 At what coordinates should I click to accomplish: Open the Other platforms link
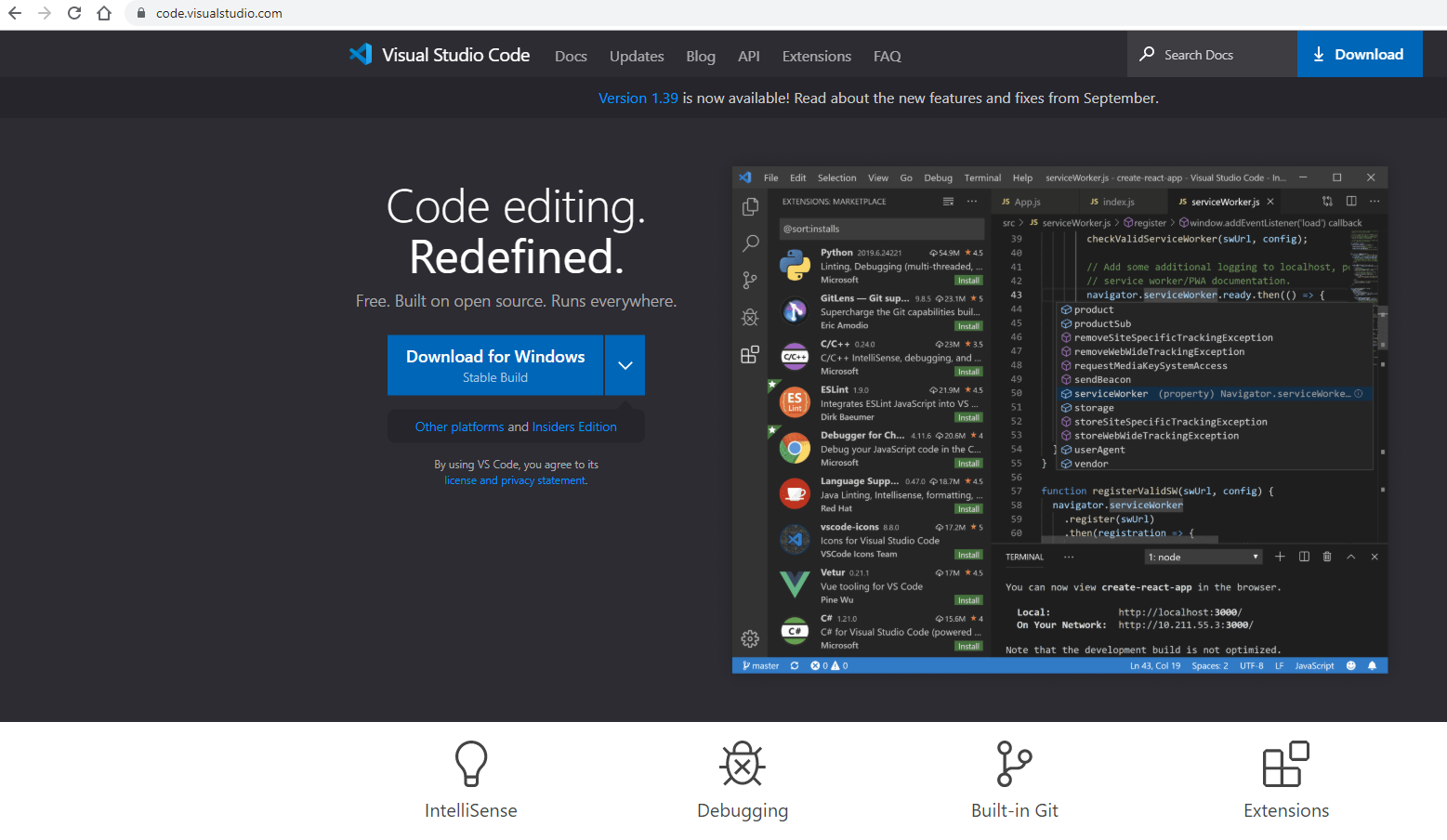[x=459, y=427]
